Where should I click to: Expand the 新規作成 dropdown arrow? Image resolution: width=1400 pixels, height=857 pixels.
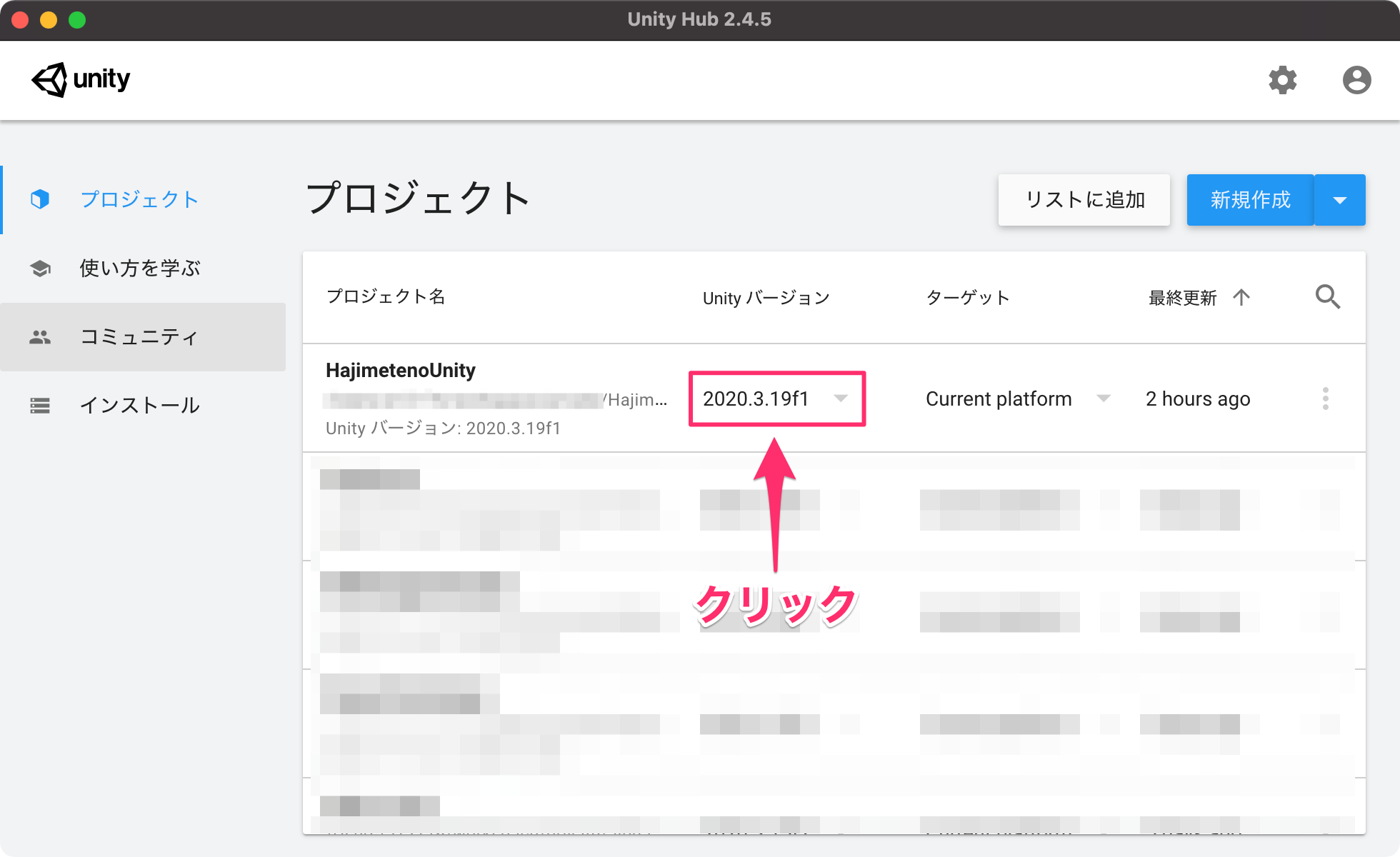[1340, 200]
